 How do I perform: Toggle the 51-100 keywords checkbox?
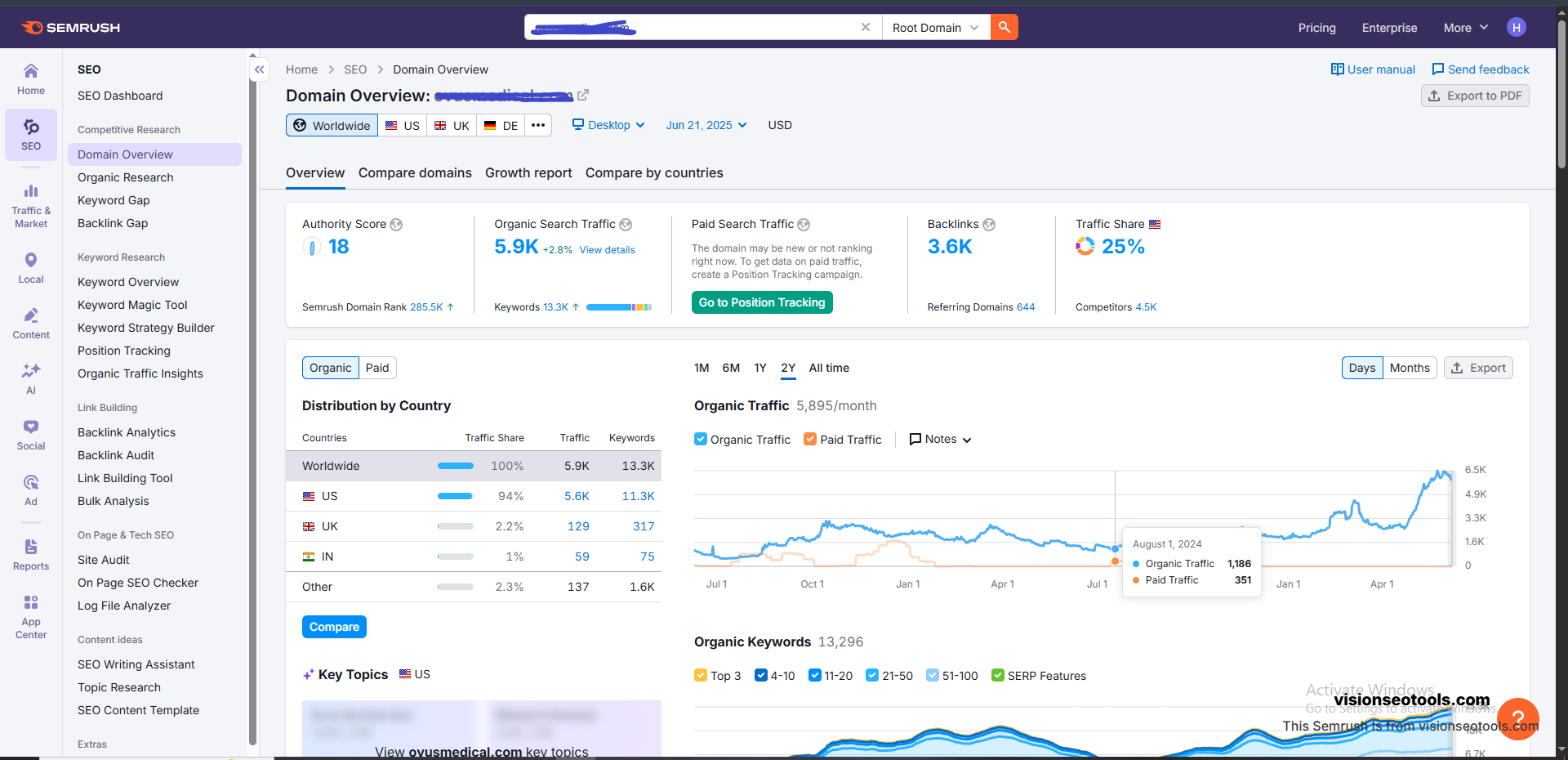(x=933, y=675)
